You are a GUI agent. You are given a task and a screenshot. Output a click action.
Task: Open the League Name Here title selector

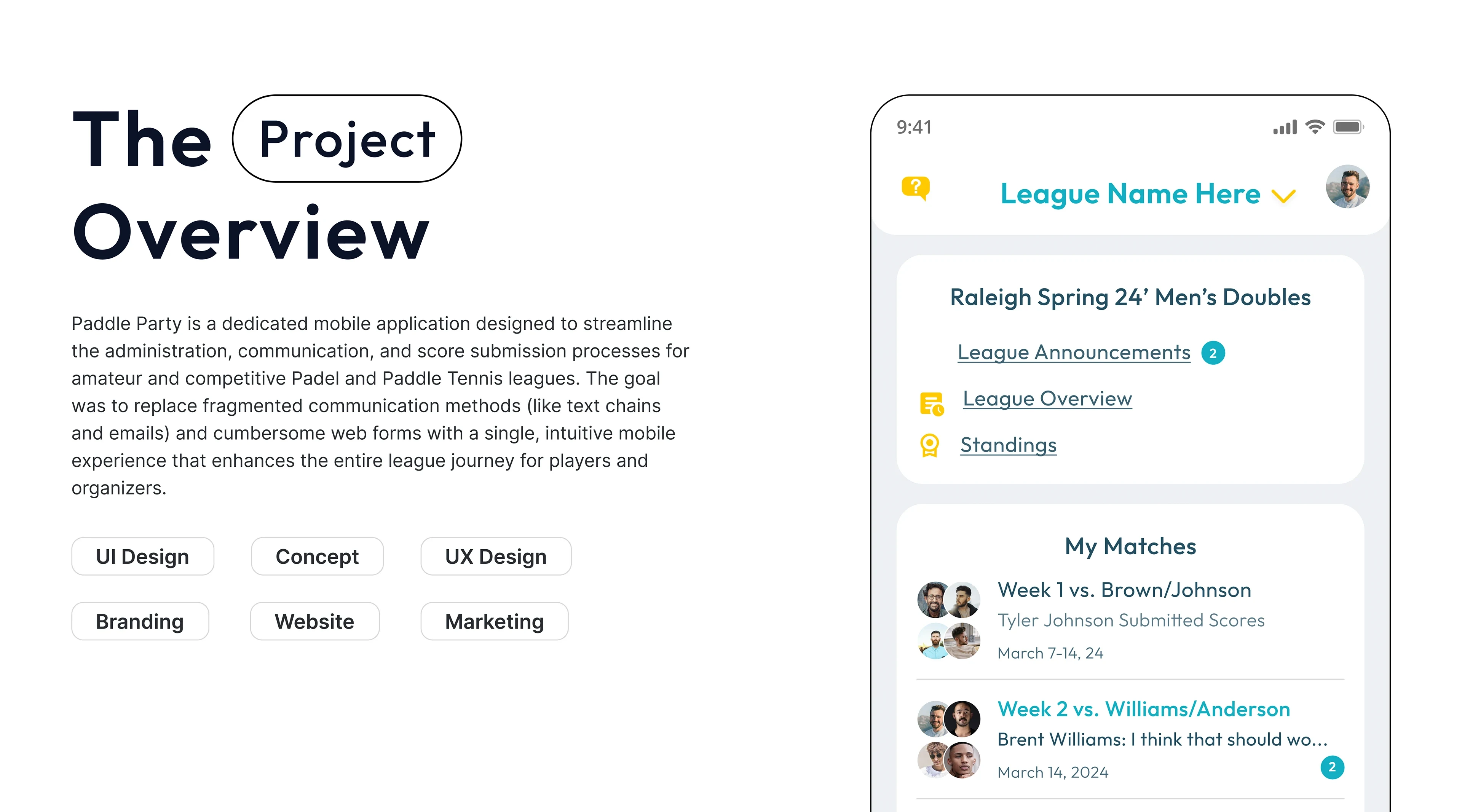[x=1129, y=194]
